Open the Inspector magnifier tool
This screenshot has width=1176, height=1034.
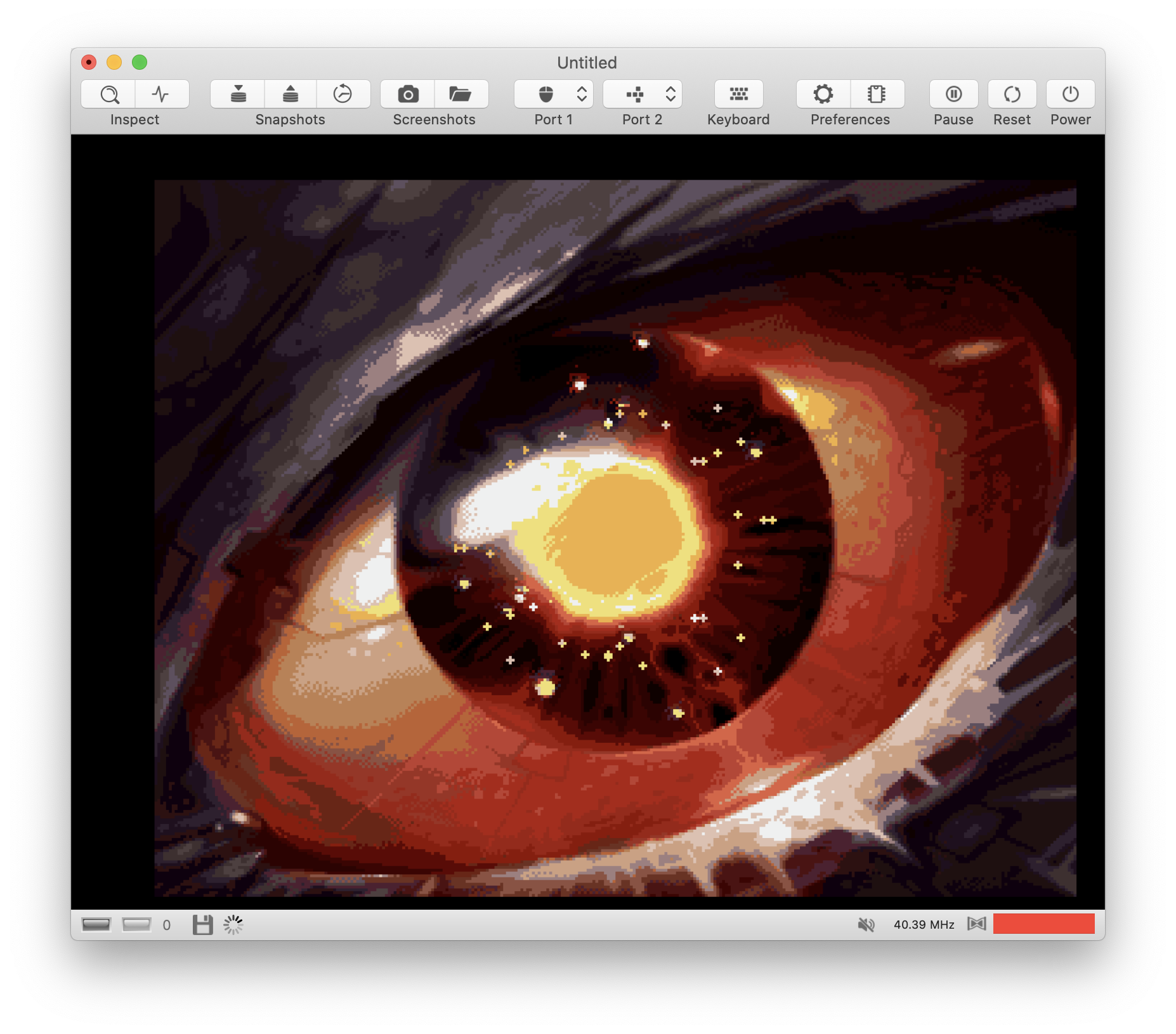pyautogui.click(x=108, y=95)
